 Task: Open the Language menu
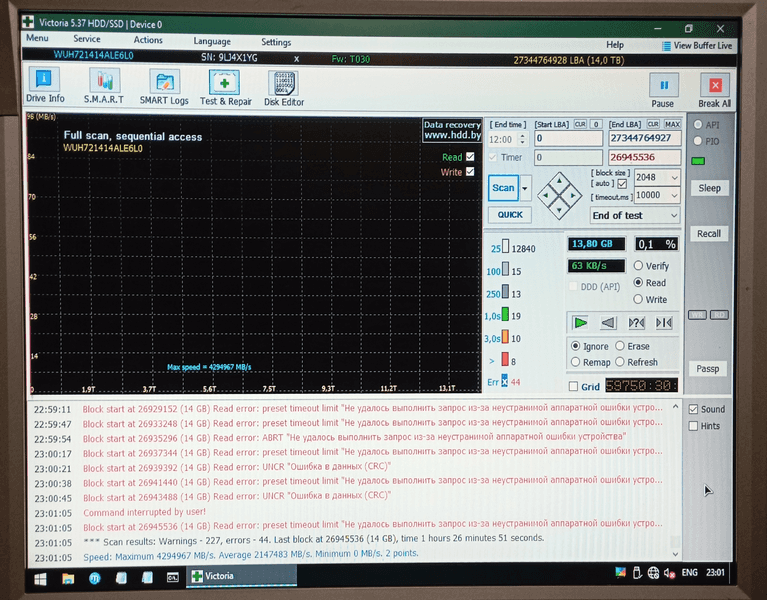pyautogui.click(x=212, y=42)
